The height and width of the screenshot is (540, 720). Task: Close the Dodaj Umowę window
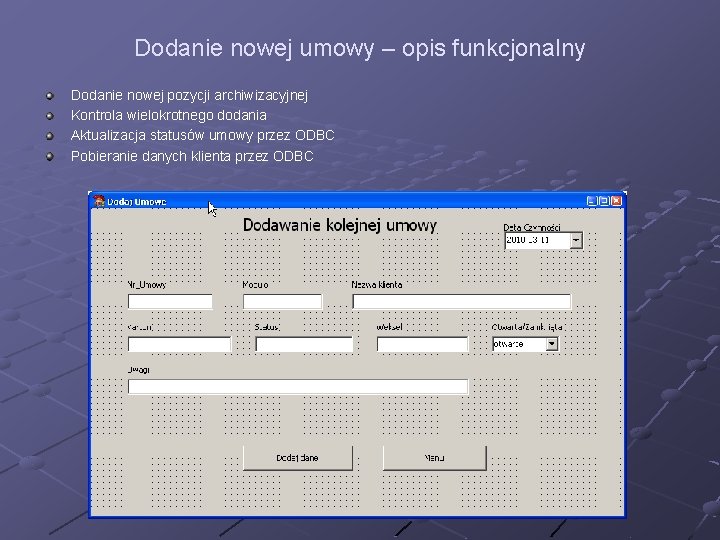617,201
